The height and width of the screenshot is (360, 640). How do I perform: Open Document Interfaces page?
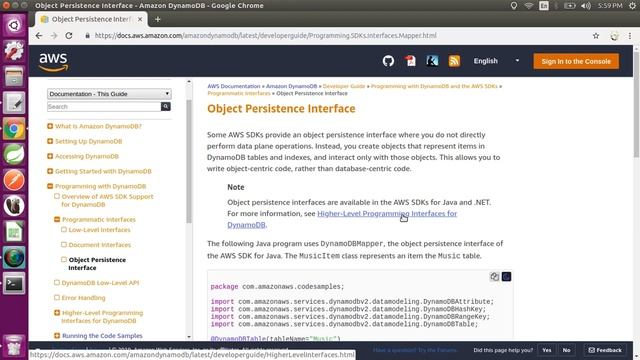click(100, 245)
